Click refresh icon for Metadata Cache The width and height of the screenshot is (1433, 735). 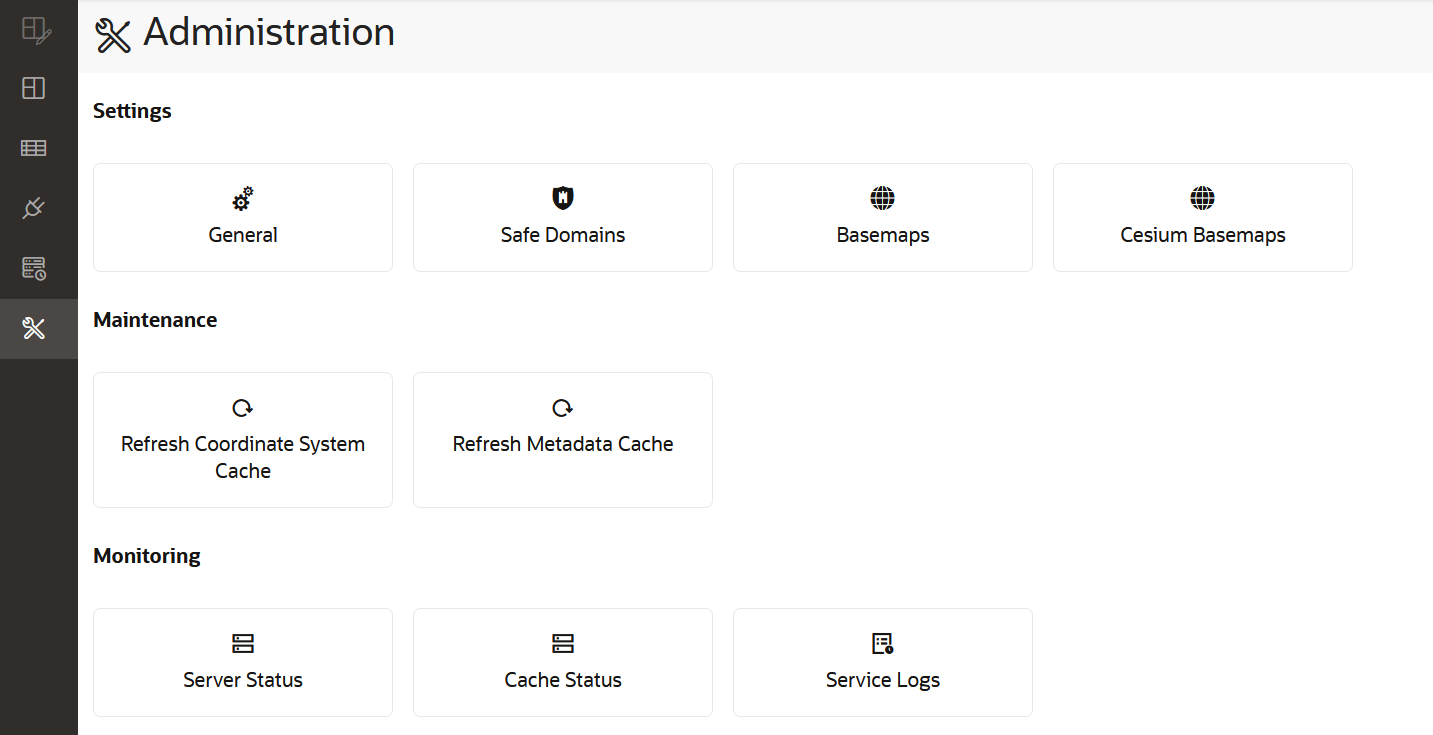point(563,408)
